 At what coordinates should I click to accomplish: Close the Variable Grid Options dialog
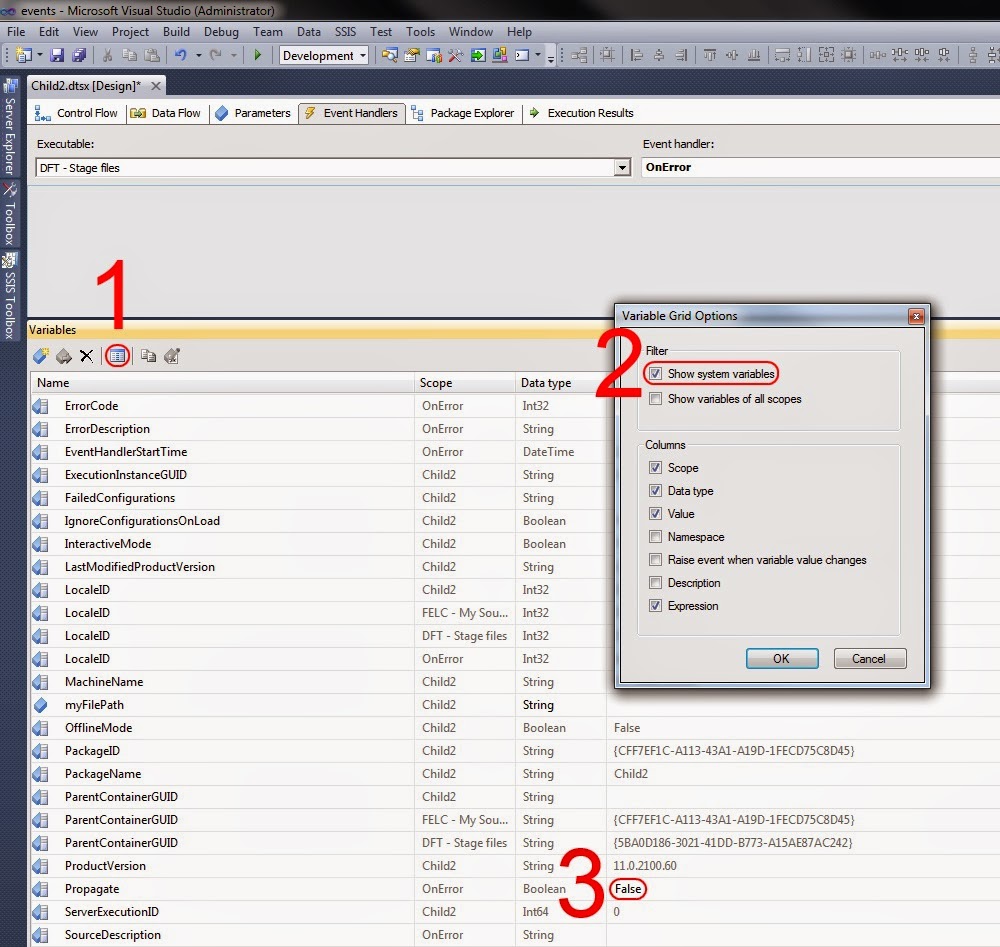point(916,316)
